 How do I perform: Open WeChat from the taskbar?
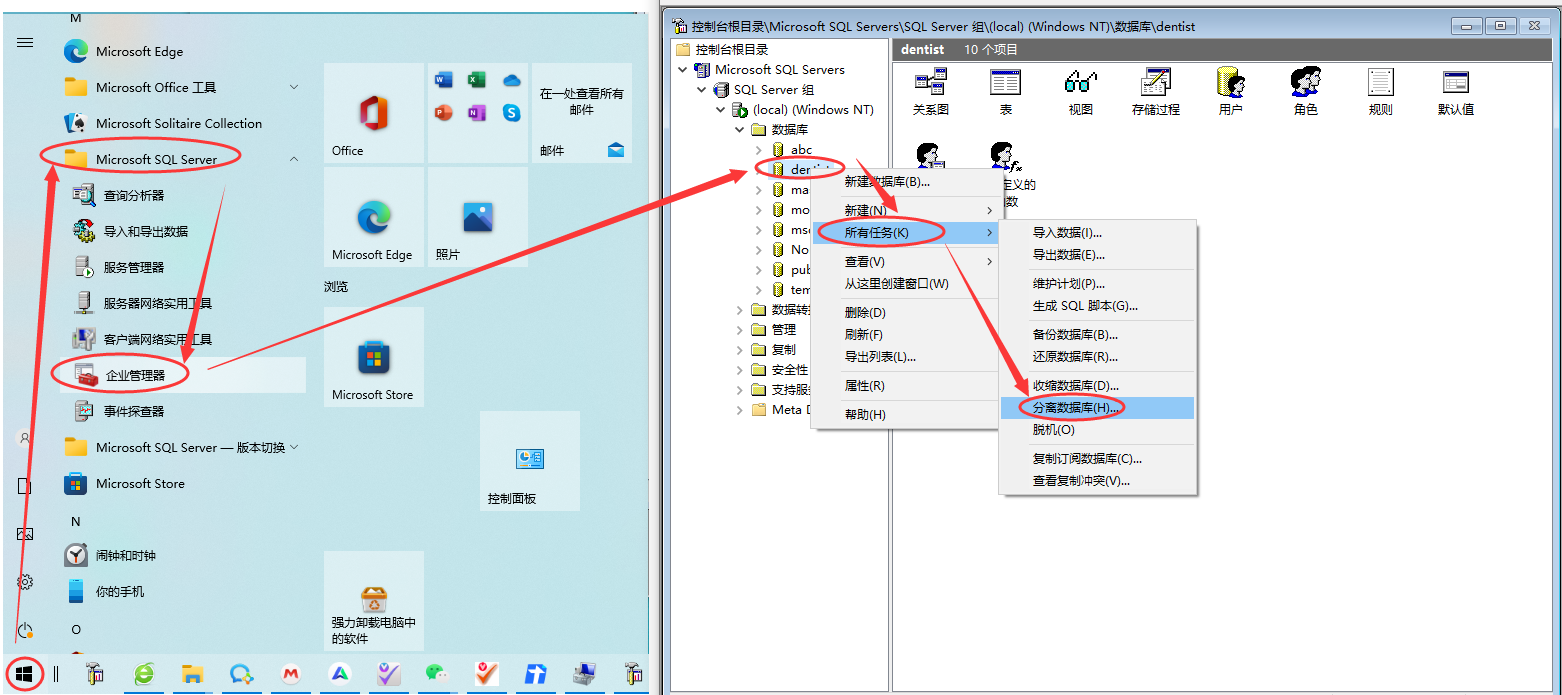(435, 674)
